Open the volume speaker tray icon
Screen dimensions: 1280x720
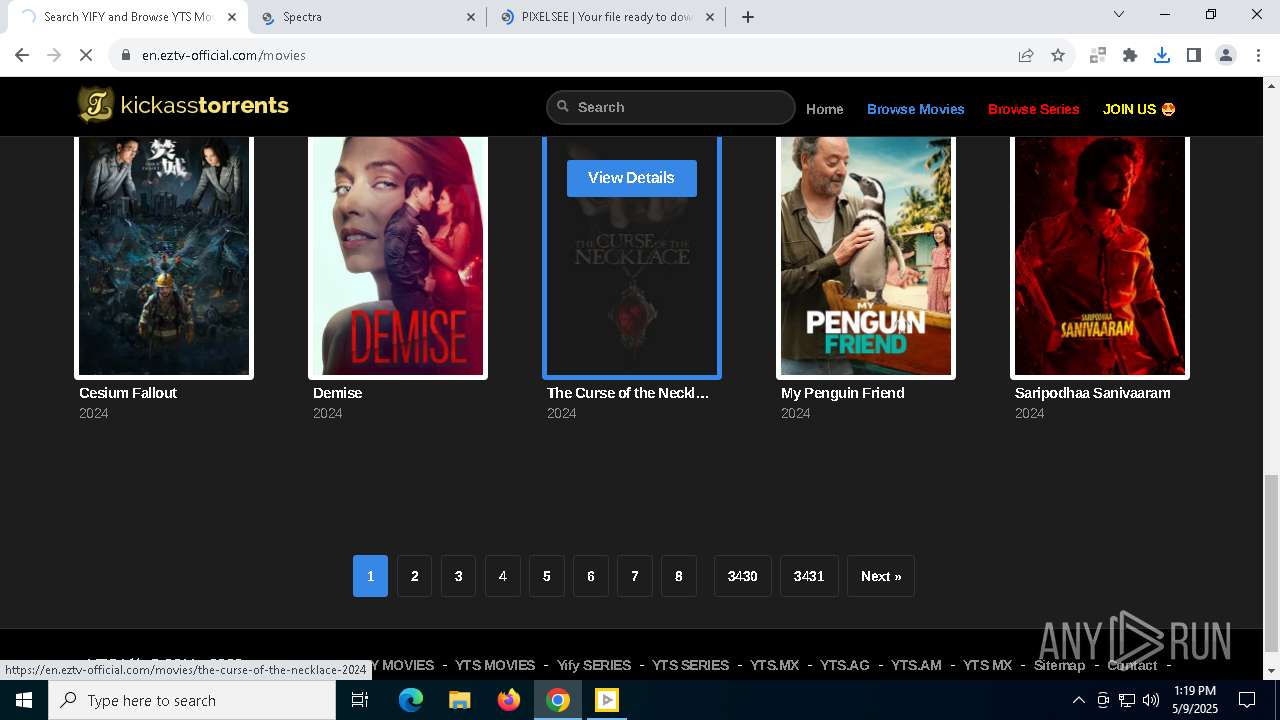1151,700
